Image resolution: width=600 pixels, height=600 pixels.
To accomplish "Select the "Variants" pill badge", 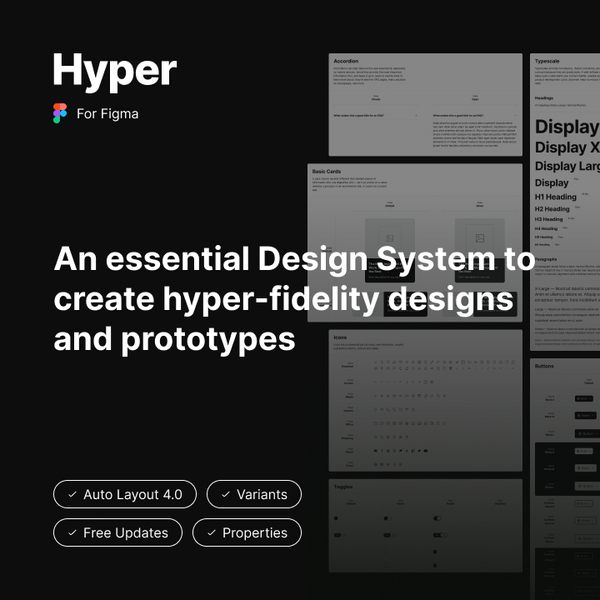I will point(254,494).
